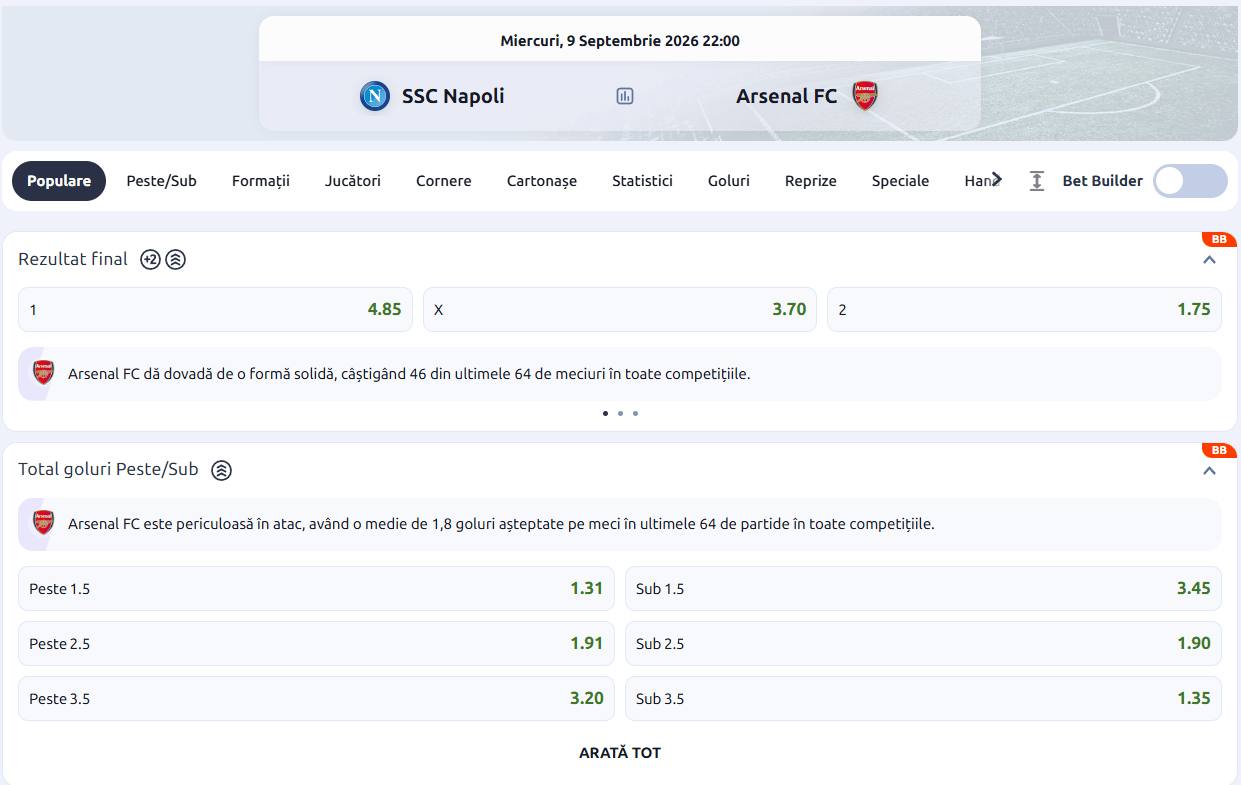Open the Formații tab
This screenshot has width=1241, height=785.
(x=261, y=181)
